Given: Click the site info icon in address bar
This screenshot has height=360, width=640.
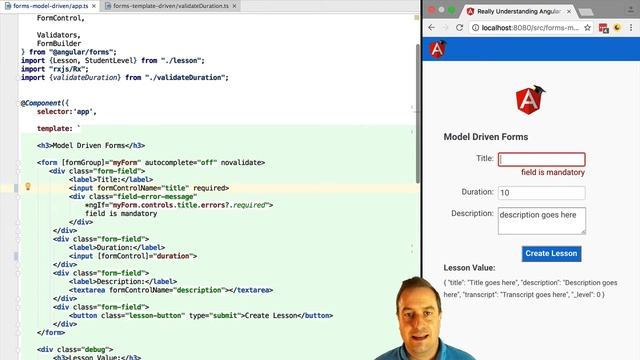Looking at the screenshot, I should click(476, 28).
